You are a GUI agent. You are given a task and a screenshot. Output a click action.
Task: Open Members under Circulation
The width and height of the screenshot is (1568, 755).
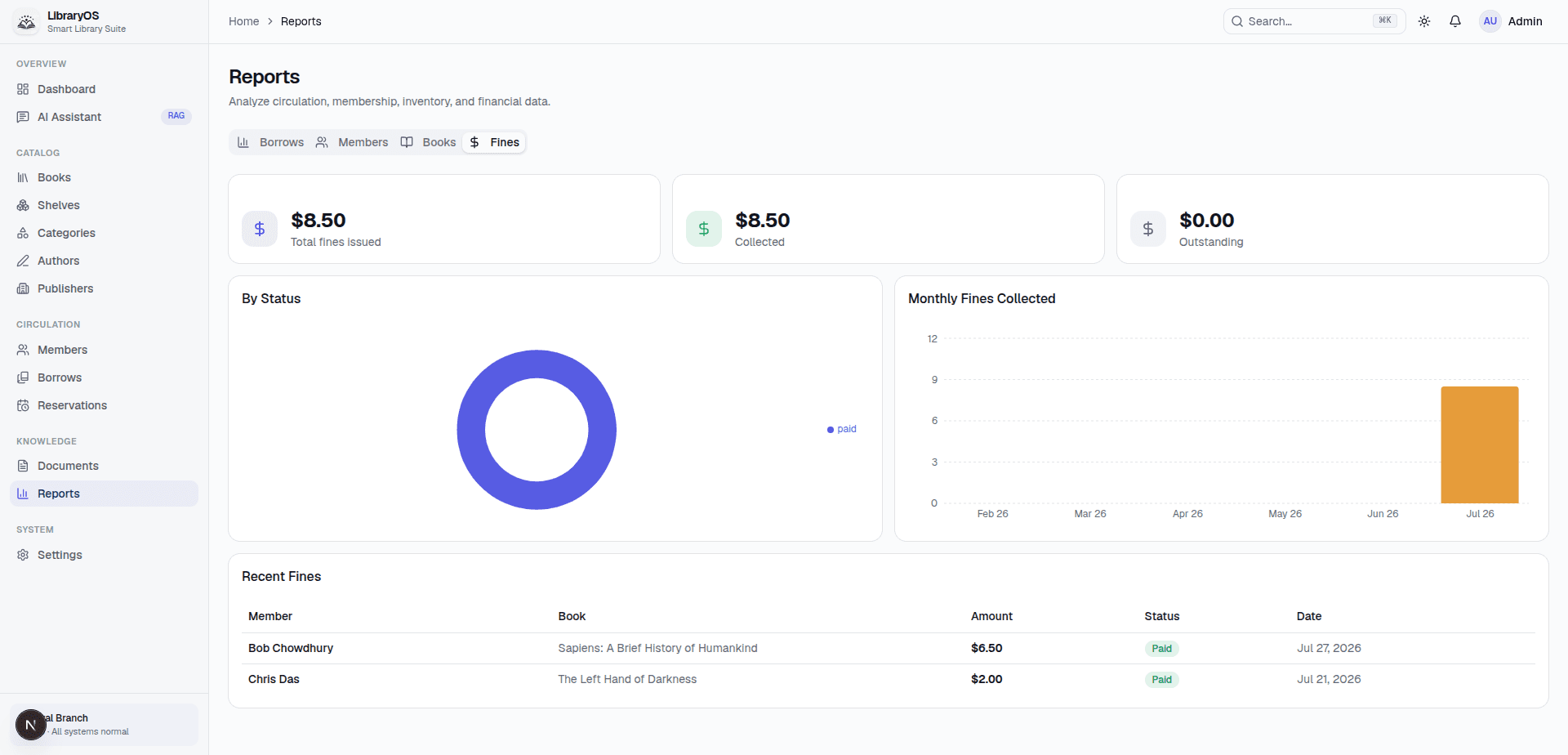click(x=104, y=350)
